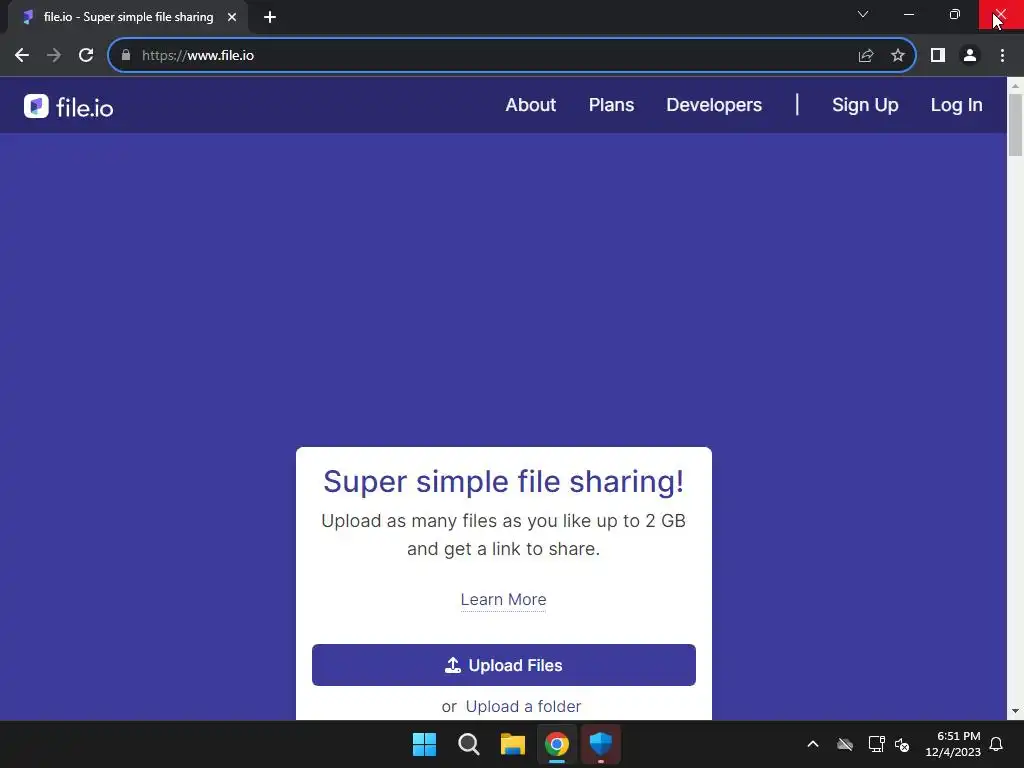
Task: Open the Windows Security shield app
Action: [601, 744]
